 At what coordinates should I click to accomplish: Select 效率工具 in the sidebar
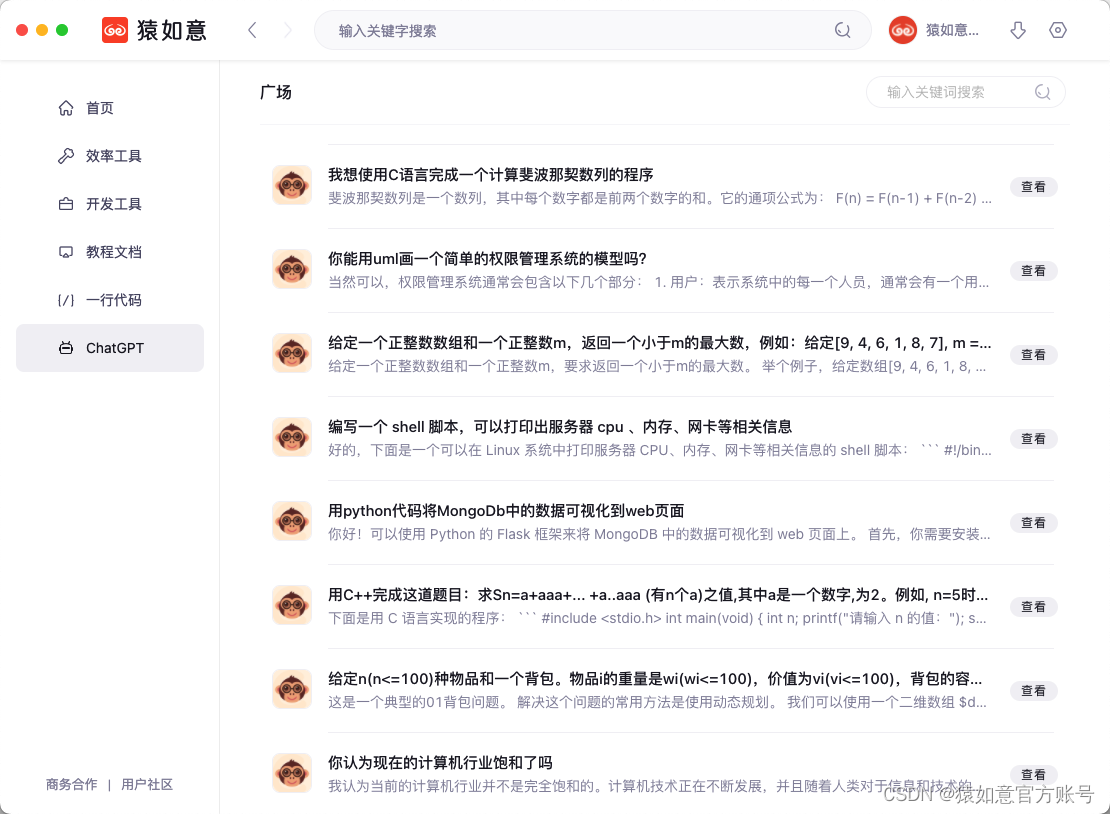point(110,156)
